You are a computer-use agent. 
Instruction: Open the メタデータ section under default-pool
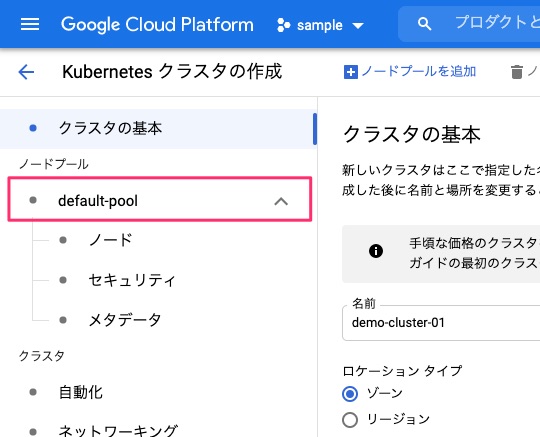point(125,320)
